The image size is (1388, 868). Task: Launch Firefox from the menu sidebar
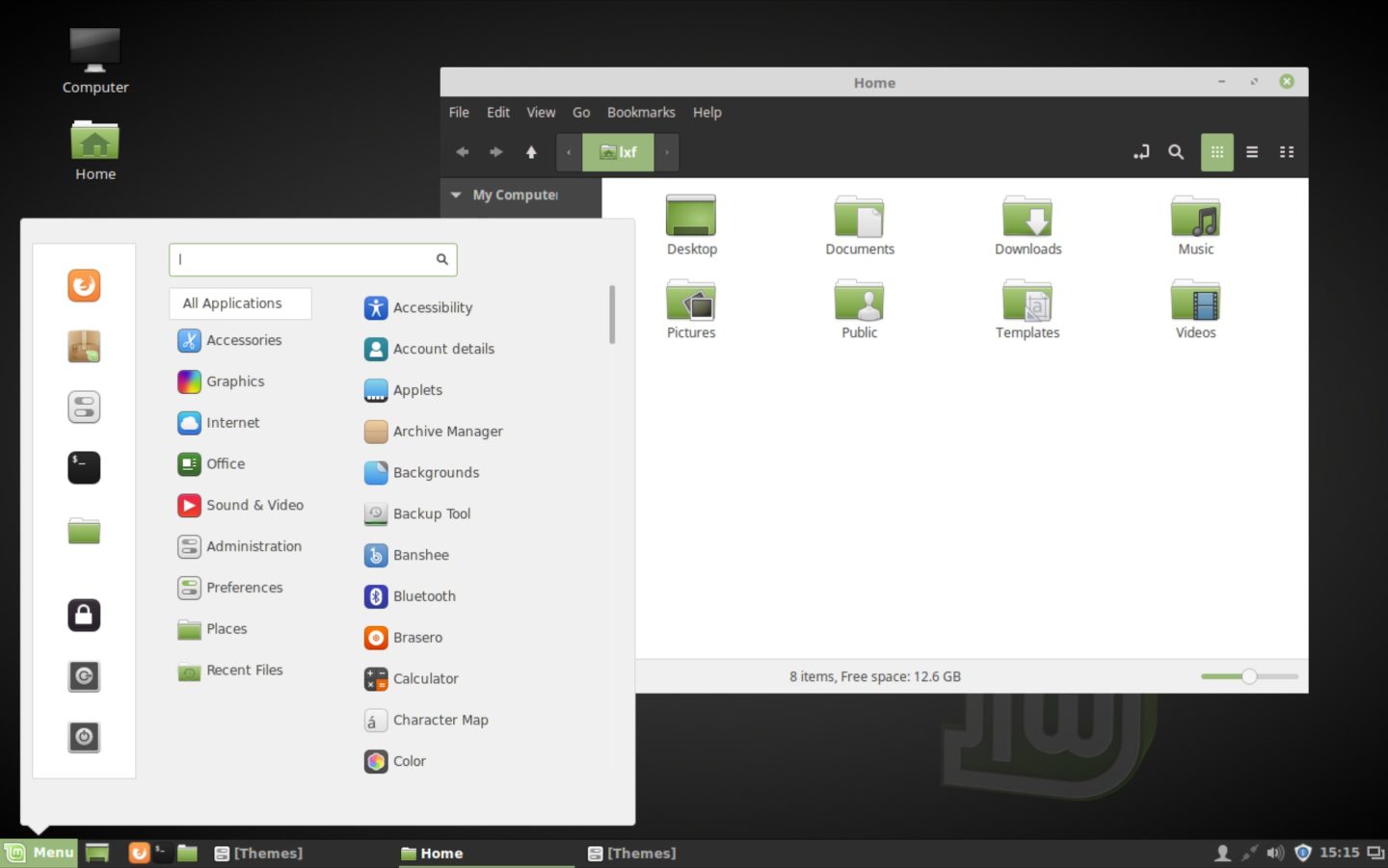point(84,285)
